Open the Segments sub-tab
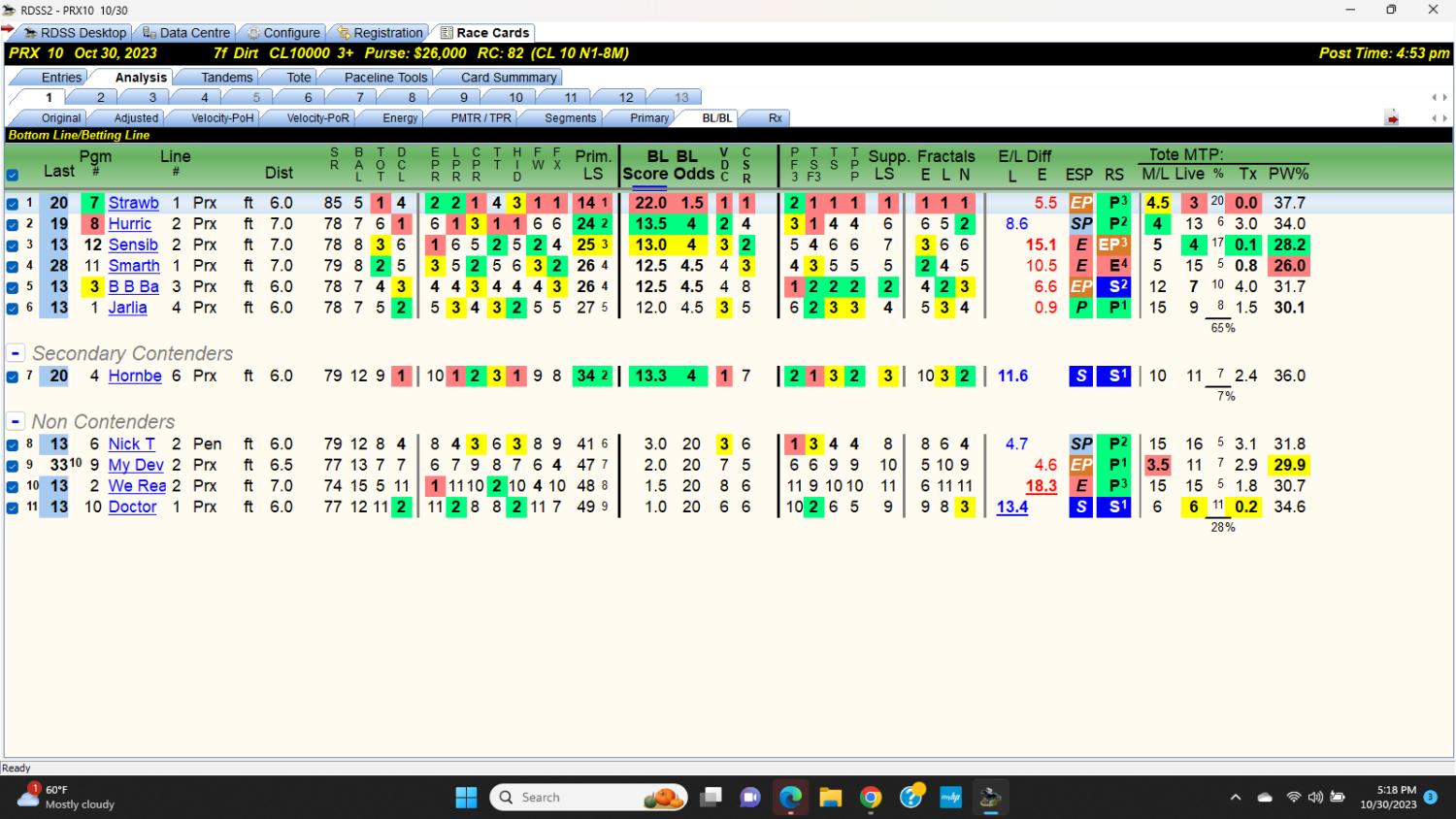 click(570, 118)
